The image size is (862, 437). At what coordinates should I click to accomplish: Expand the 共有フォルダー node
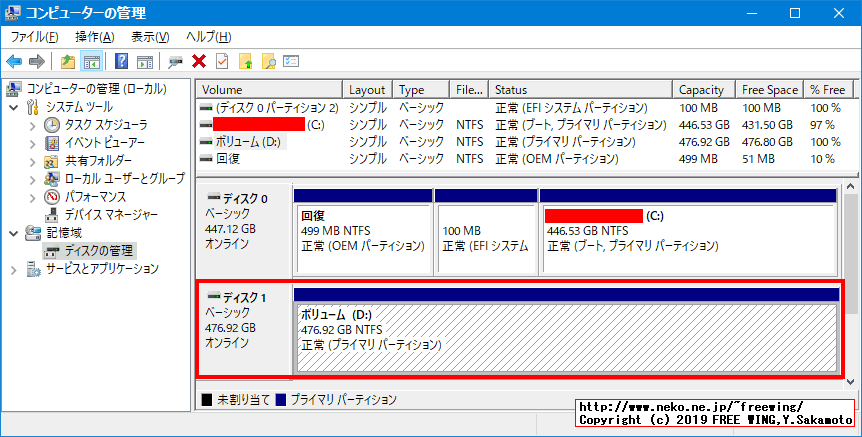32,162
